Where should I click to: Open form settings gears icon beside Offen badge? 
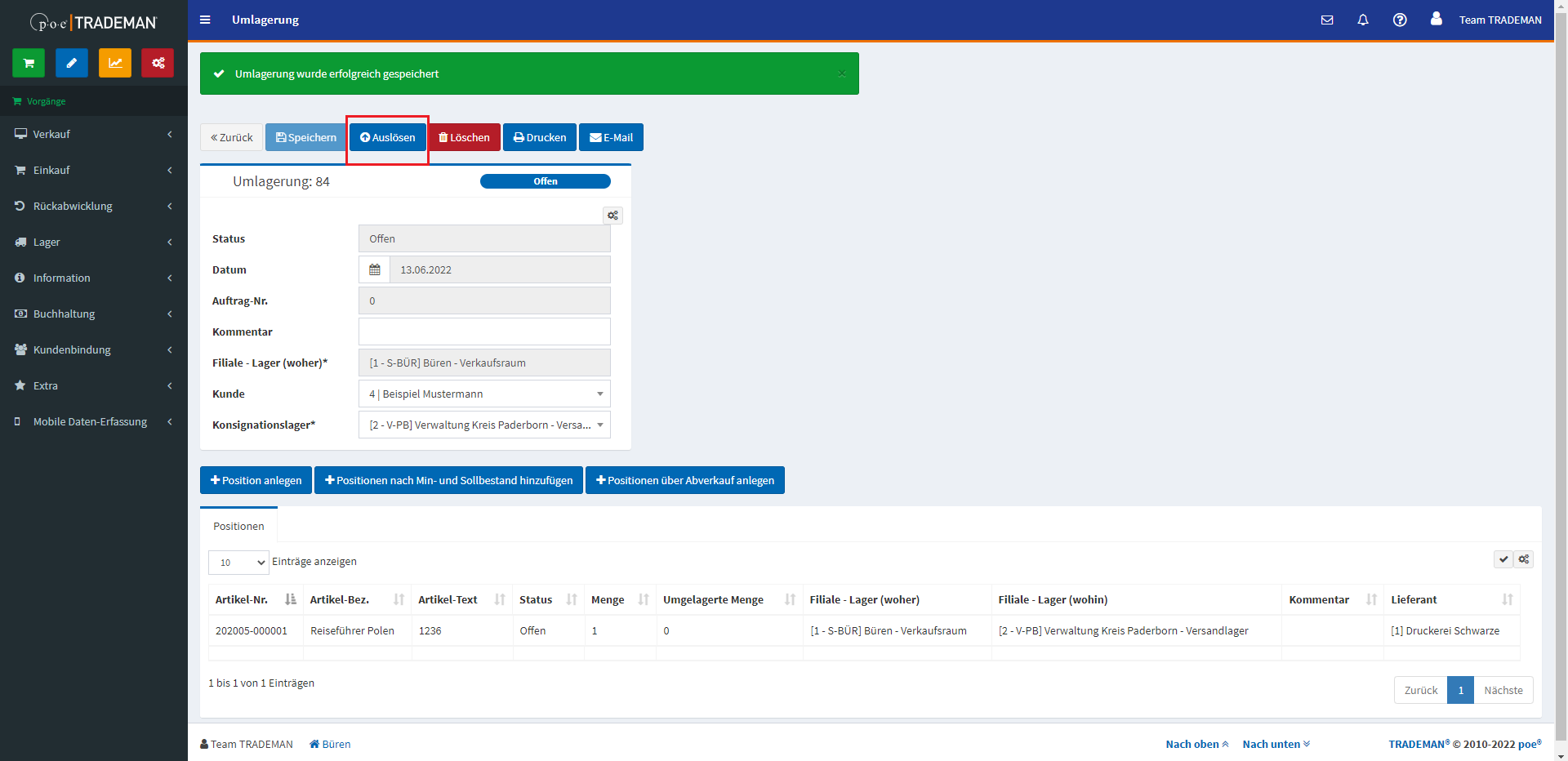pyautogui.click(x=612, y=216)
